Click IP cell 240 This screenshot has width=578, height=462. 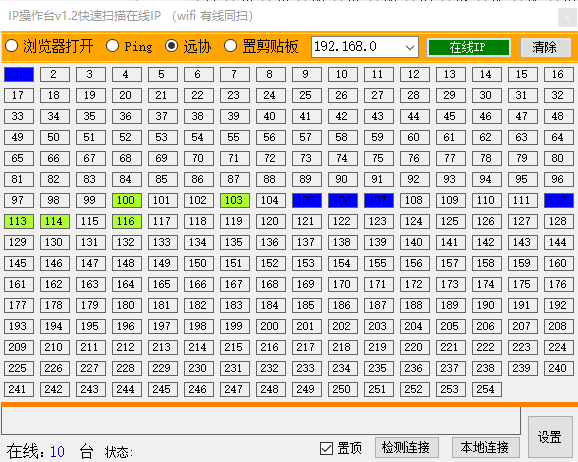[559, 369]
